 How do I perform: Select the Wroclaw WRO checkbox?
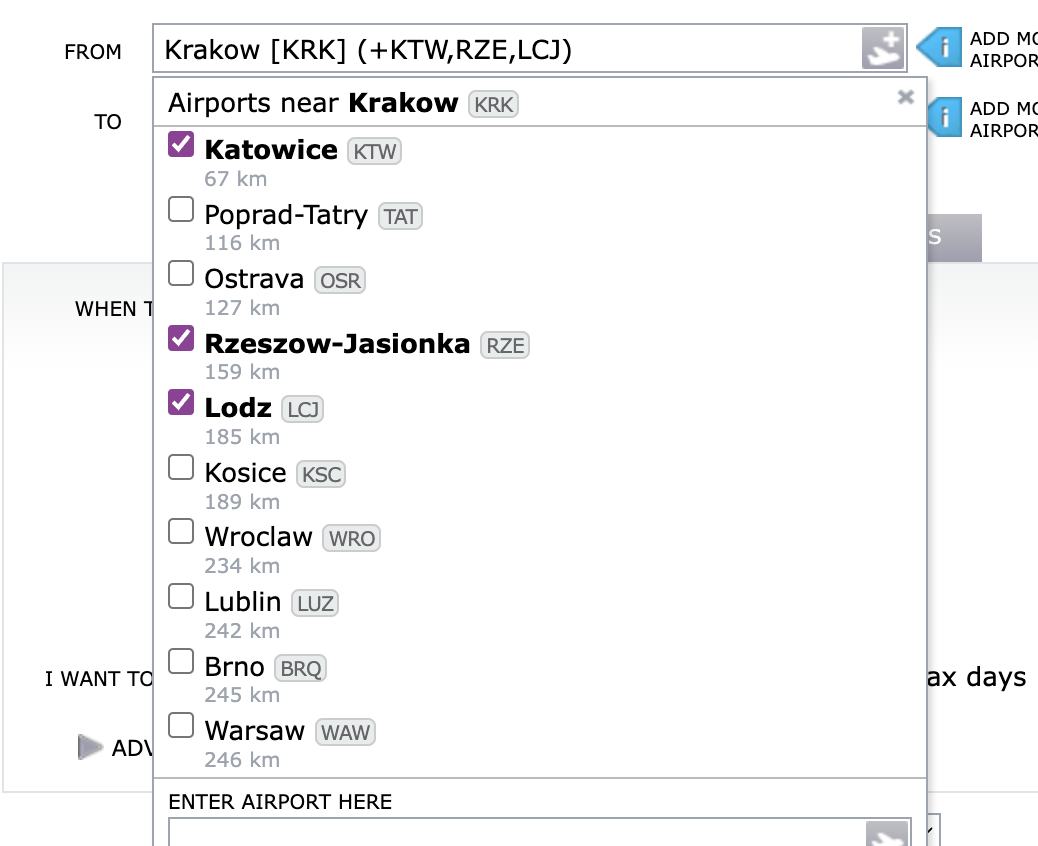coord(181,532)
